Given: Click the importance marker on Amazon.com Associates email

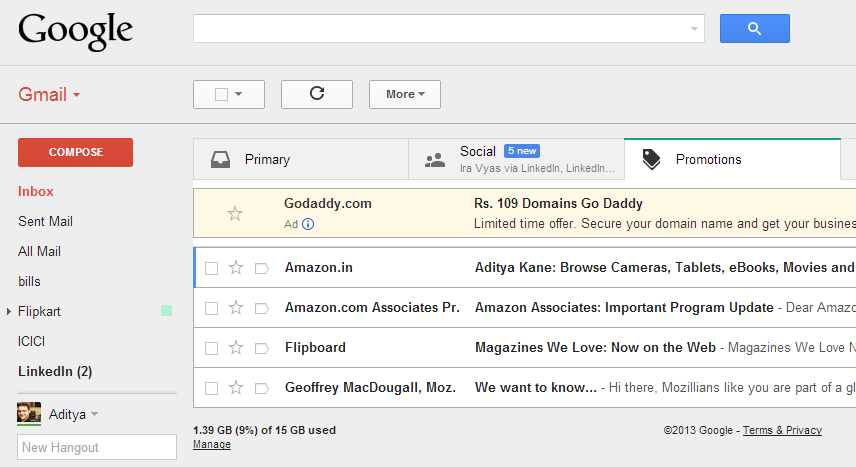Looking at the screenshot, I should coord(262,308).
